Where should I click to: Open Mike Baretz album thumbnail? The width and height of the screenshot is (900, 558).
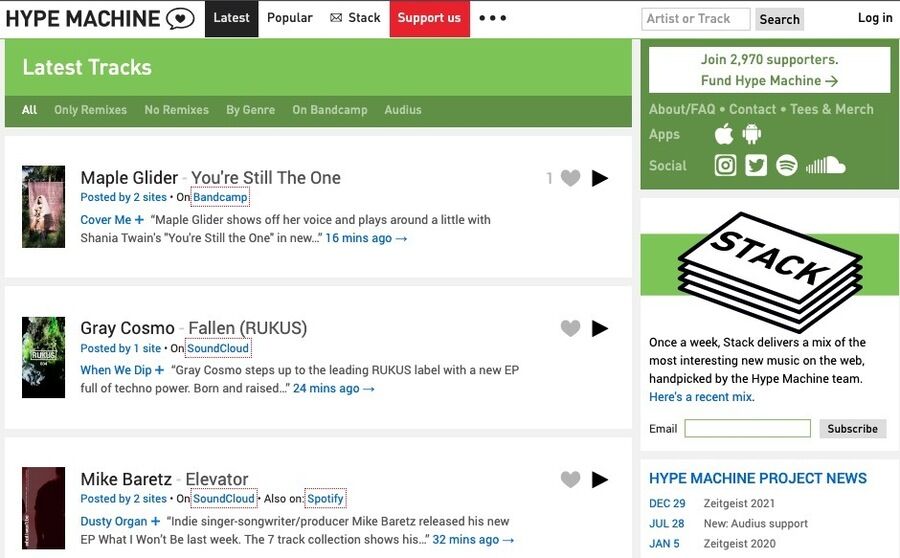tap(43, 508)
